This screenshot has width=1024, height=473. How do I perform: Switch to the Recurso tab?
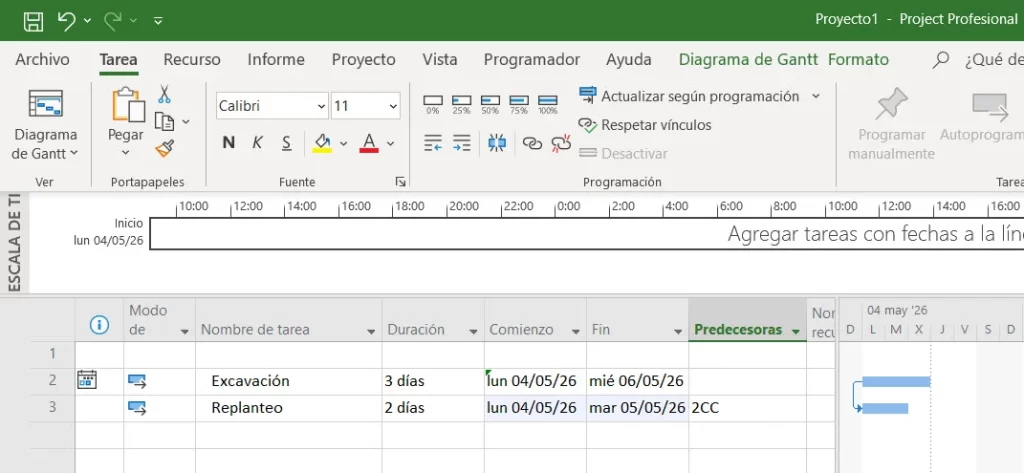(x=192, y=59)
